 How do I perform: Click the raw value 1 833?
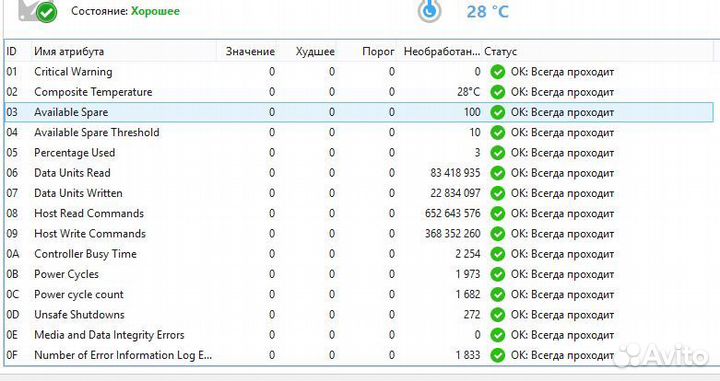click(x=467, y=355)
